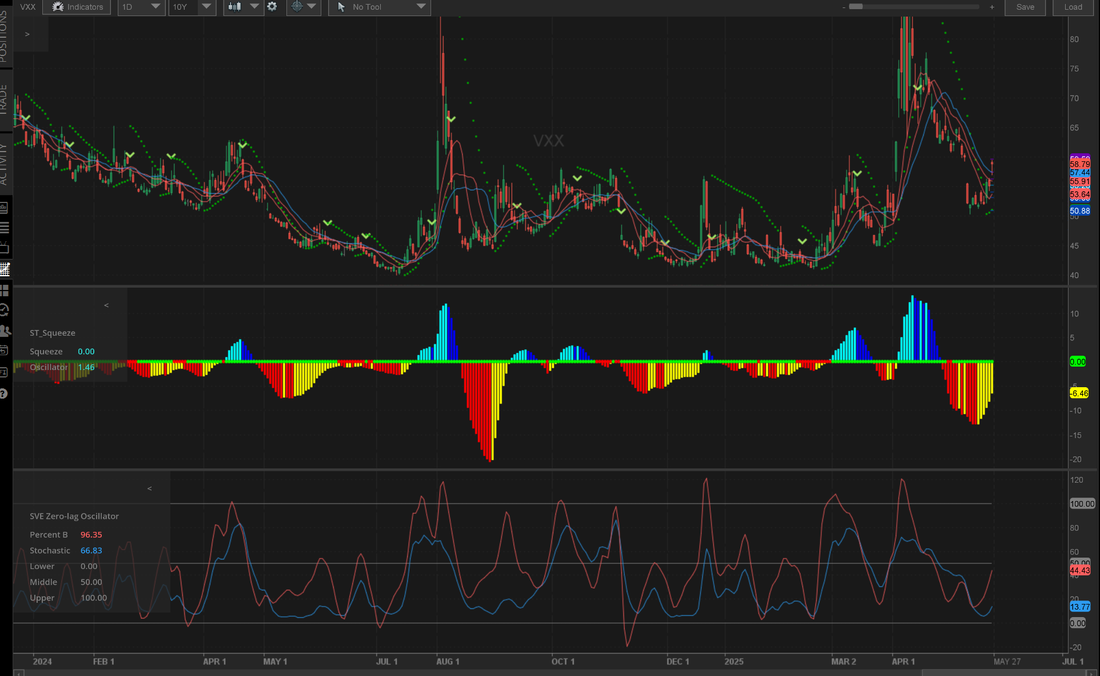Viewport: 1100px width, 676px height.
Task: Click the history clock sidebar icon
Action: coord(5,309)
